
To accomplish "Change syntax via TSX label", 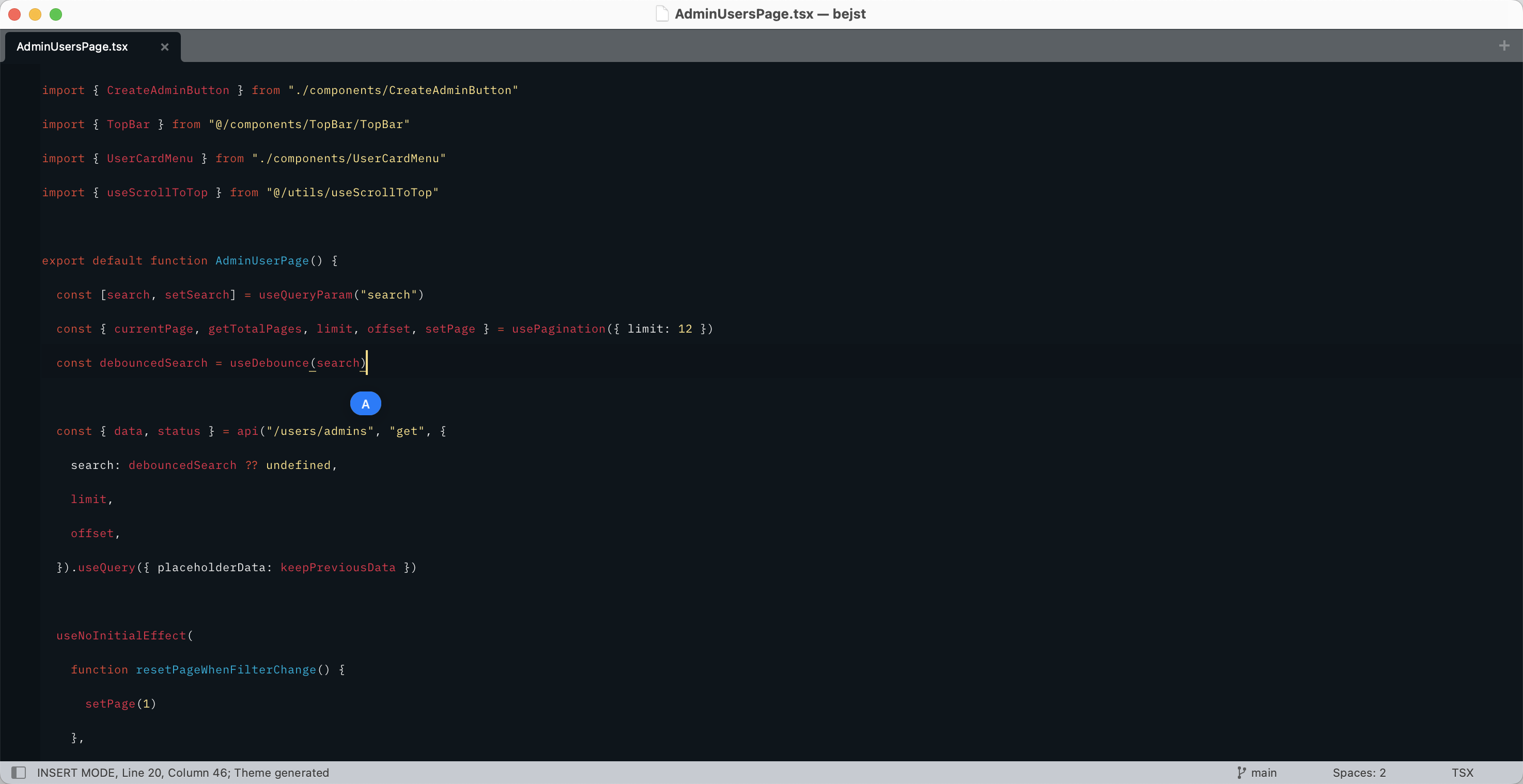I will click(1462, 772).
